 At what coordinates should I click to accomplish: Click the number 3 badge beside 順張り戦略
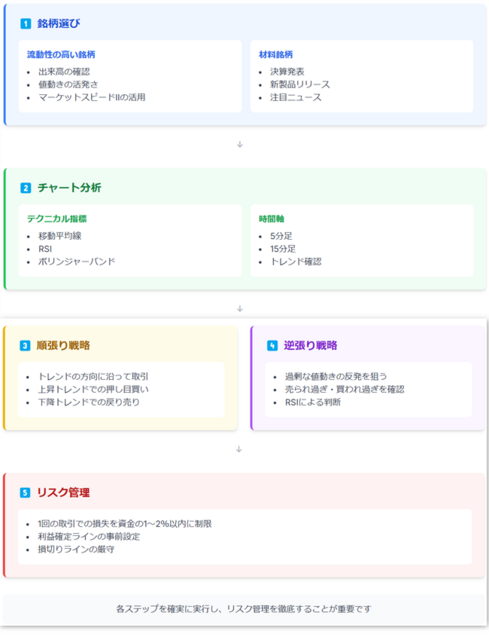pyautogui.click(x=25, y=346)
